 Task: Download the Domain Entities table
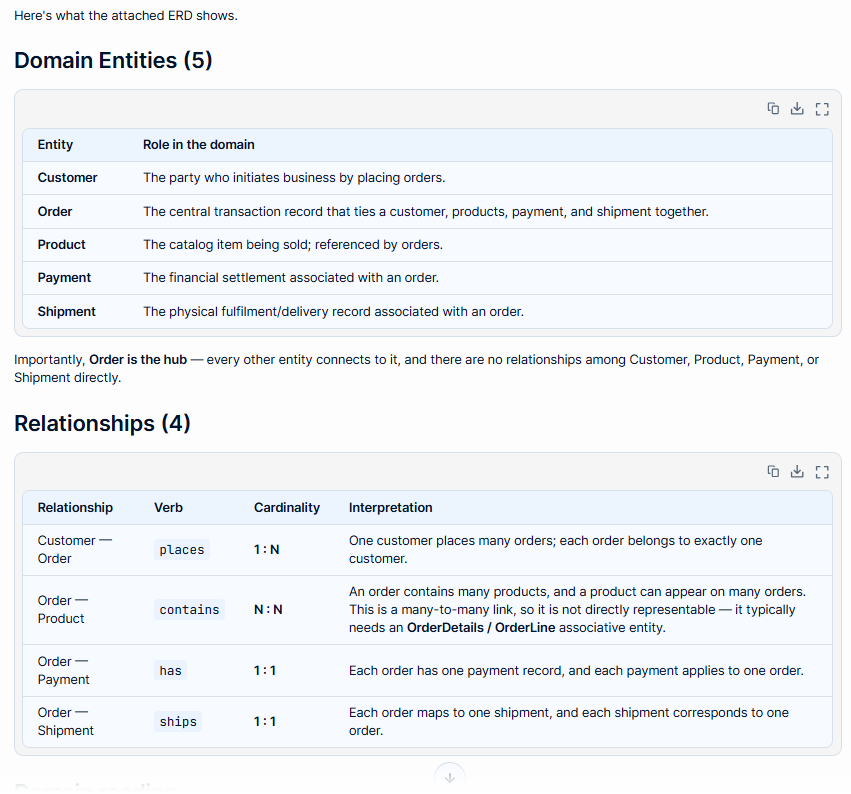click(797, 109)
